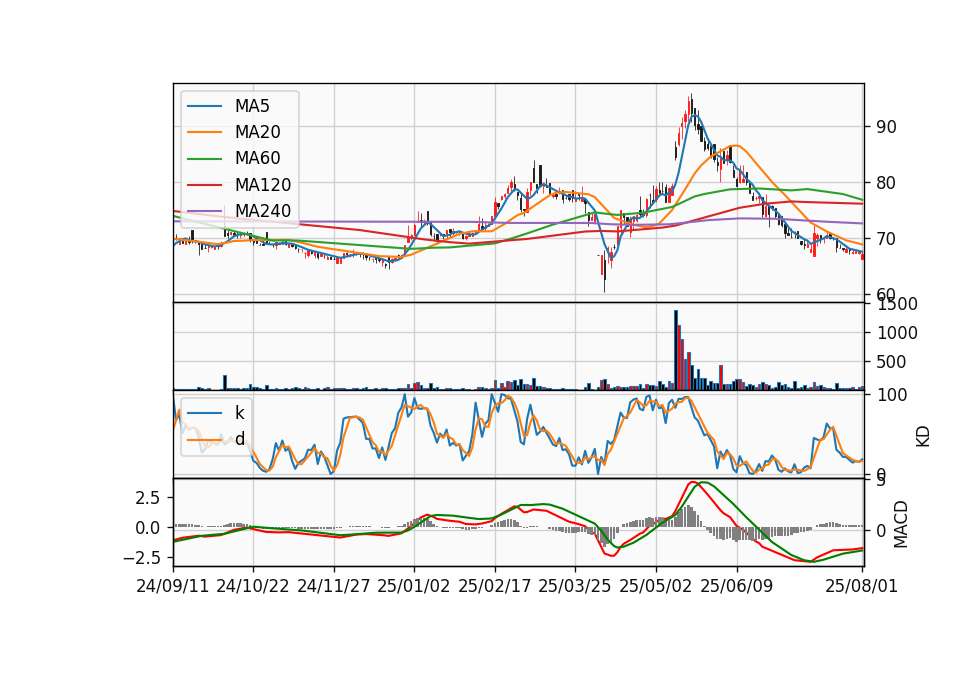The height and width of the screenshot is (690, 960).
Task: Click the 24/11/27 date axis label
Action: click(334, 586)
